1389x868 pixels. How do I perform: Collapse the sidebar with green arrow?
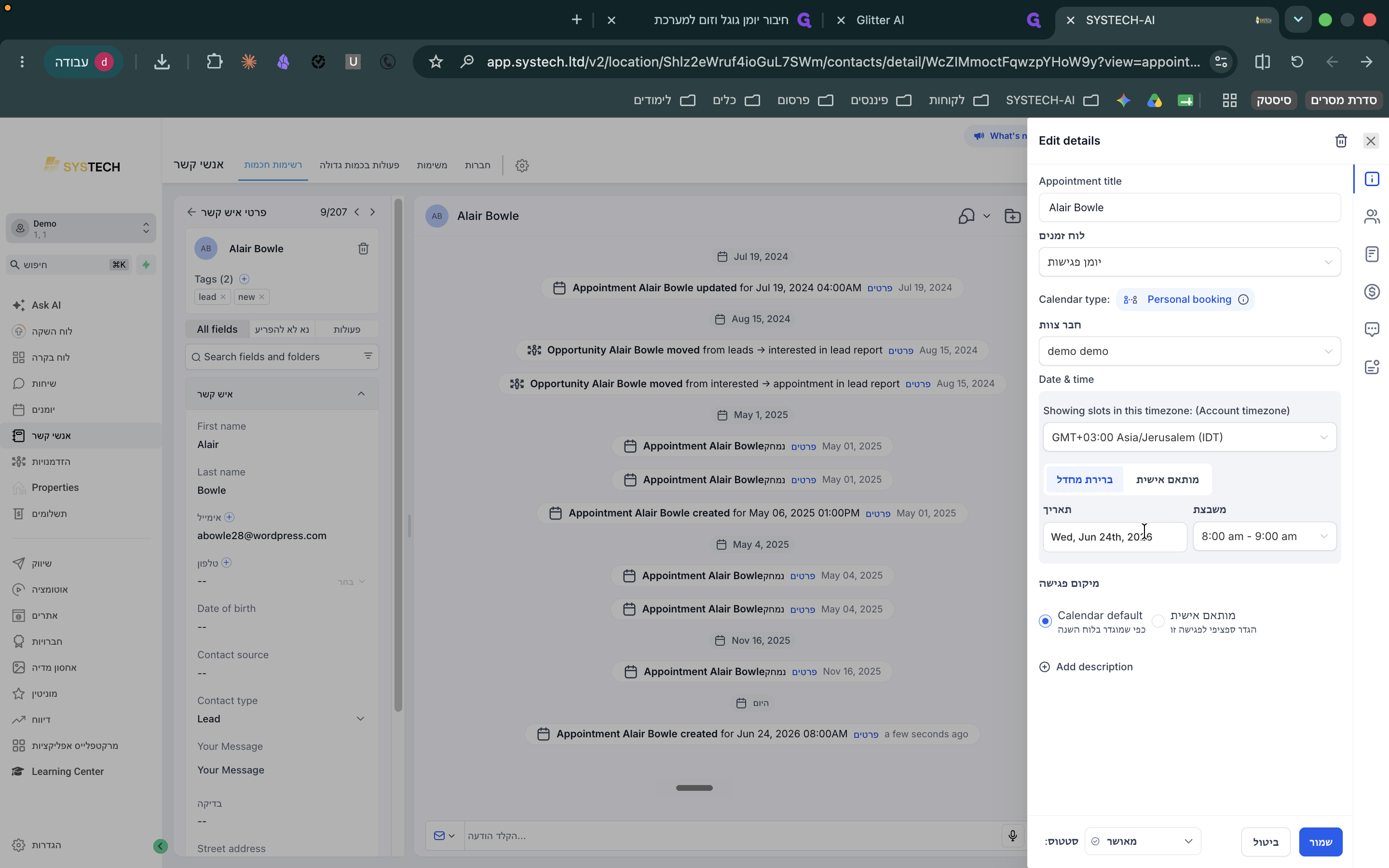(x=161, y=846)
